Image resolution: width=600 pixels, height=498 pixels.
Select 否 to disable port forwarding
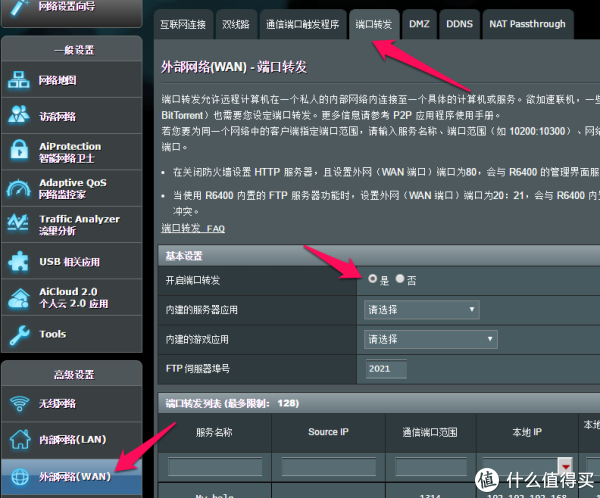pyautogui.click(x=400, y=280)
